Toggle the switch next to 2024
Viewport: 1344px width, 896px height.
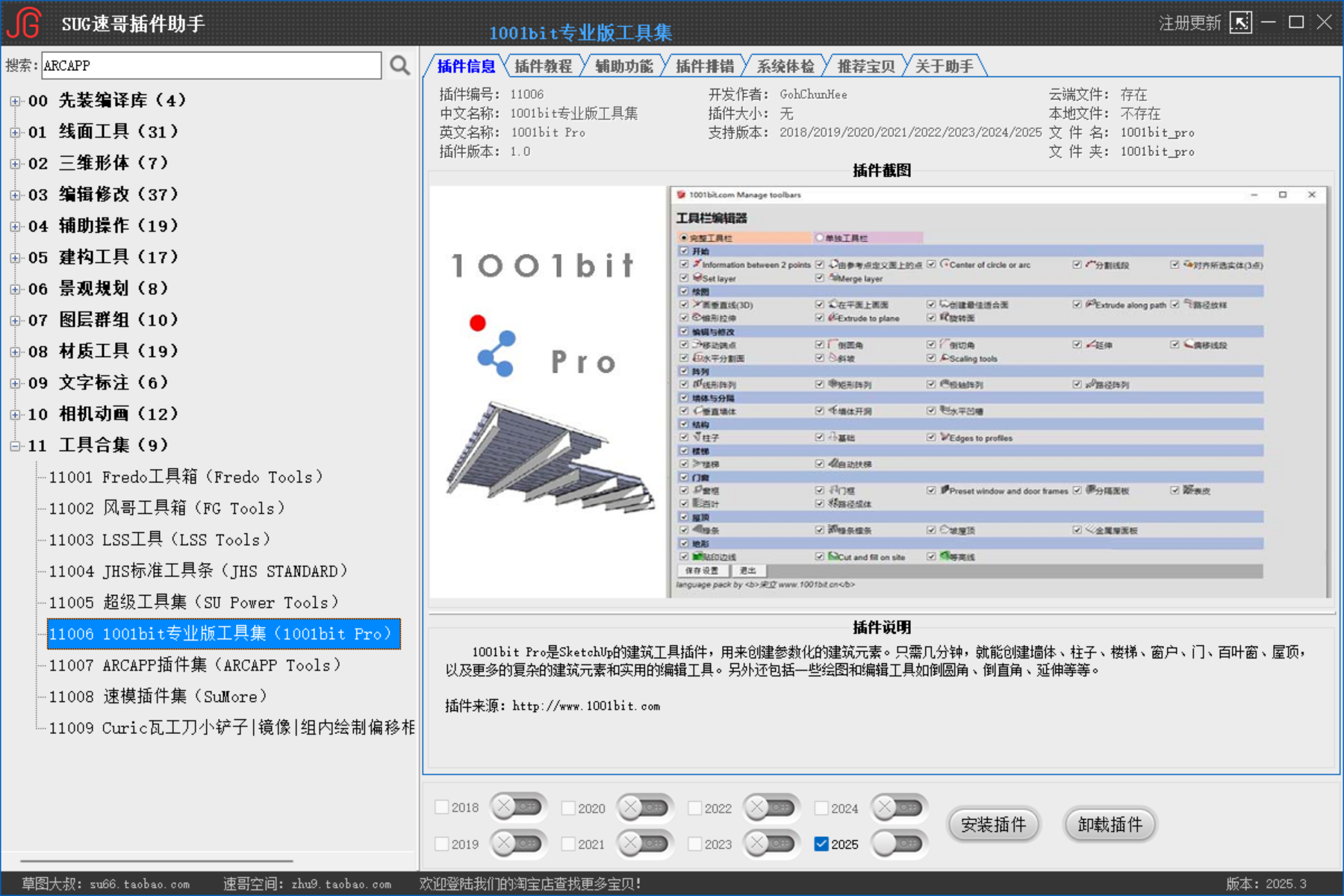pos(899,807)
